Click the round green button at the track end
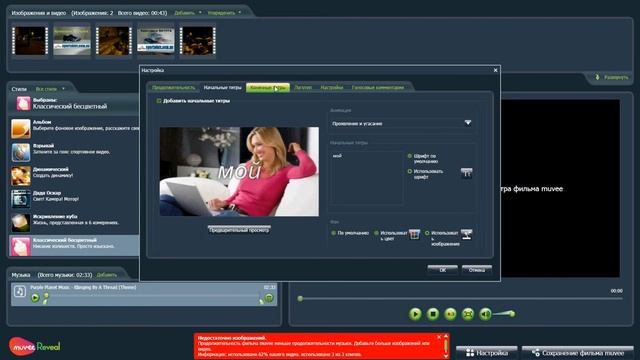This screenshot has width=640, height=360. pos(269,298)
